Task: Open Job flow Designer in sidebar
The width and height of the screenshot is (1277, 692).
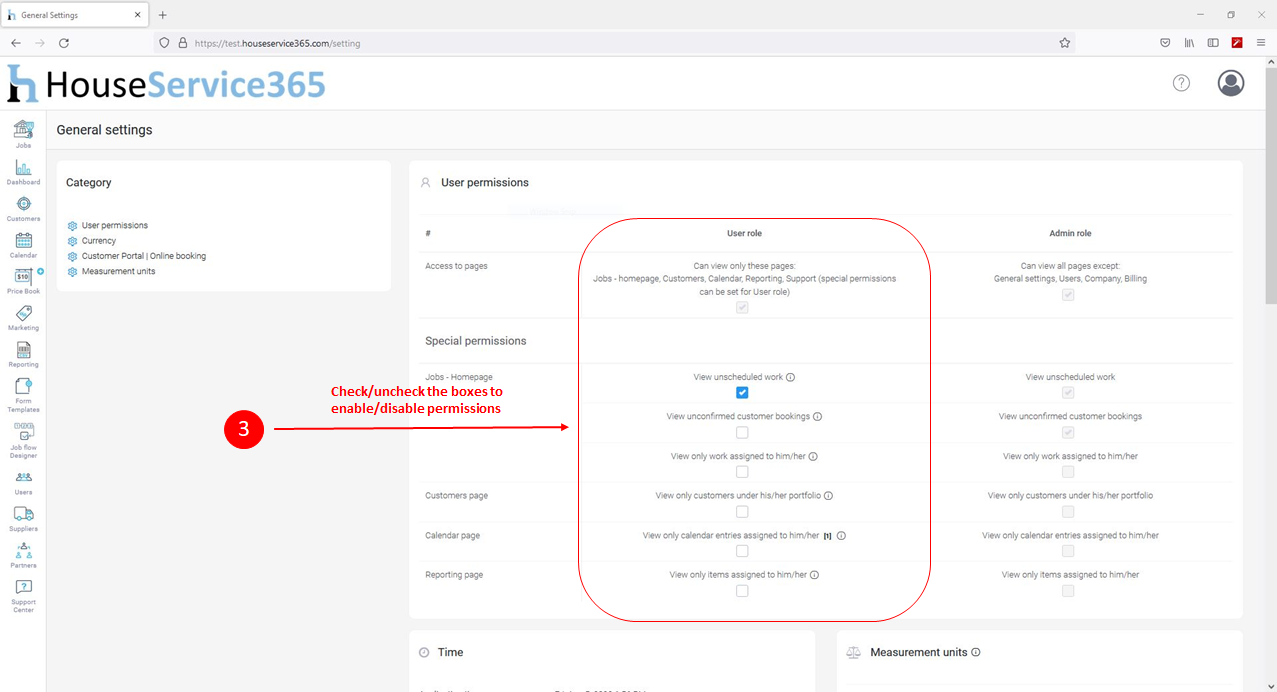Action: pyautogui.click(x=23, y=440)
